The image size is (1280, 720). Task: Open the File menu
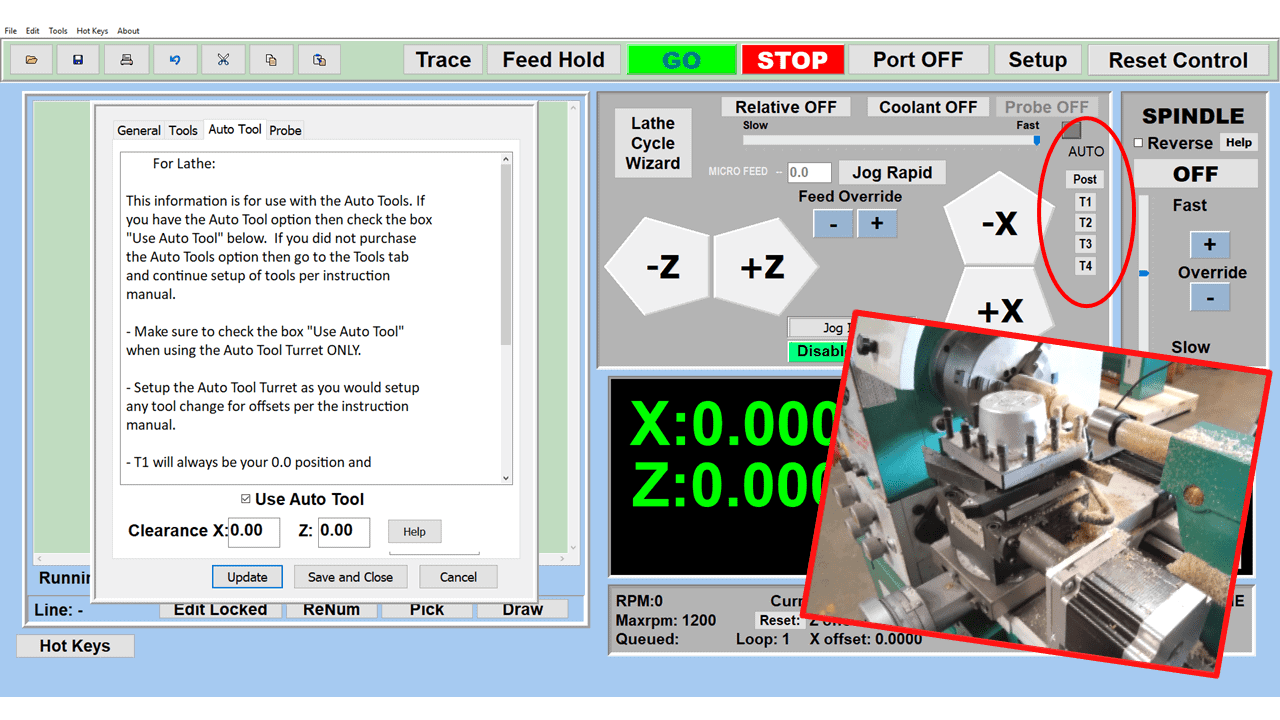tap(10, 30)
